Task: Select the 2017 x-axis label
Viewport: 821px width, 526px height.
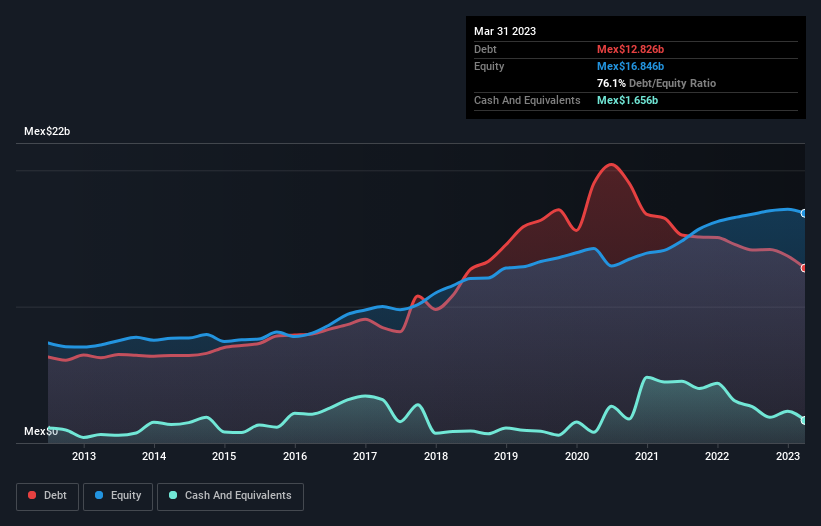Action: (x=366, y=457)
